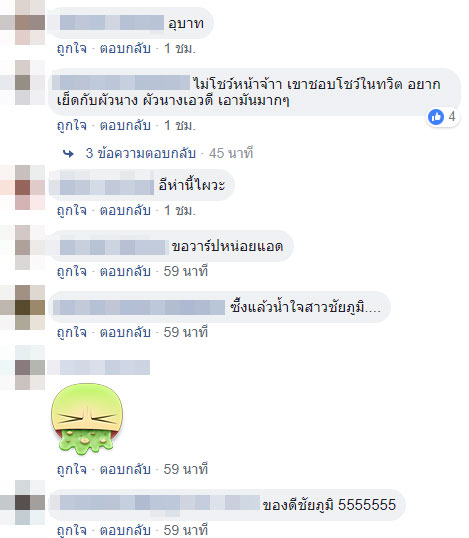
Task: Click the 59 นาที timestamp under ขอวาร์ปหน่อยแอด
Action: 186,271
